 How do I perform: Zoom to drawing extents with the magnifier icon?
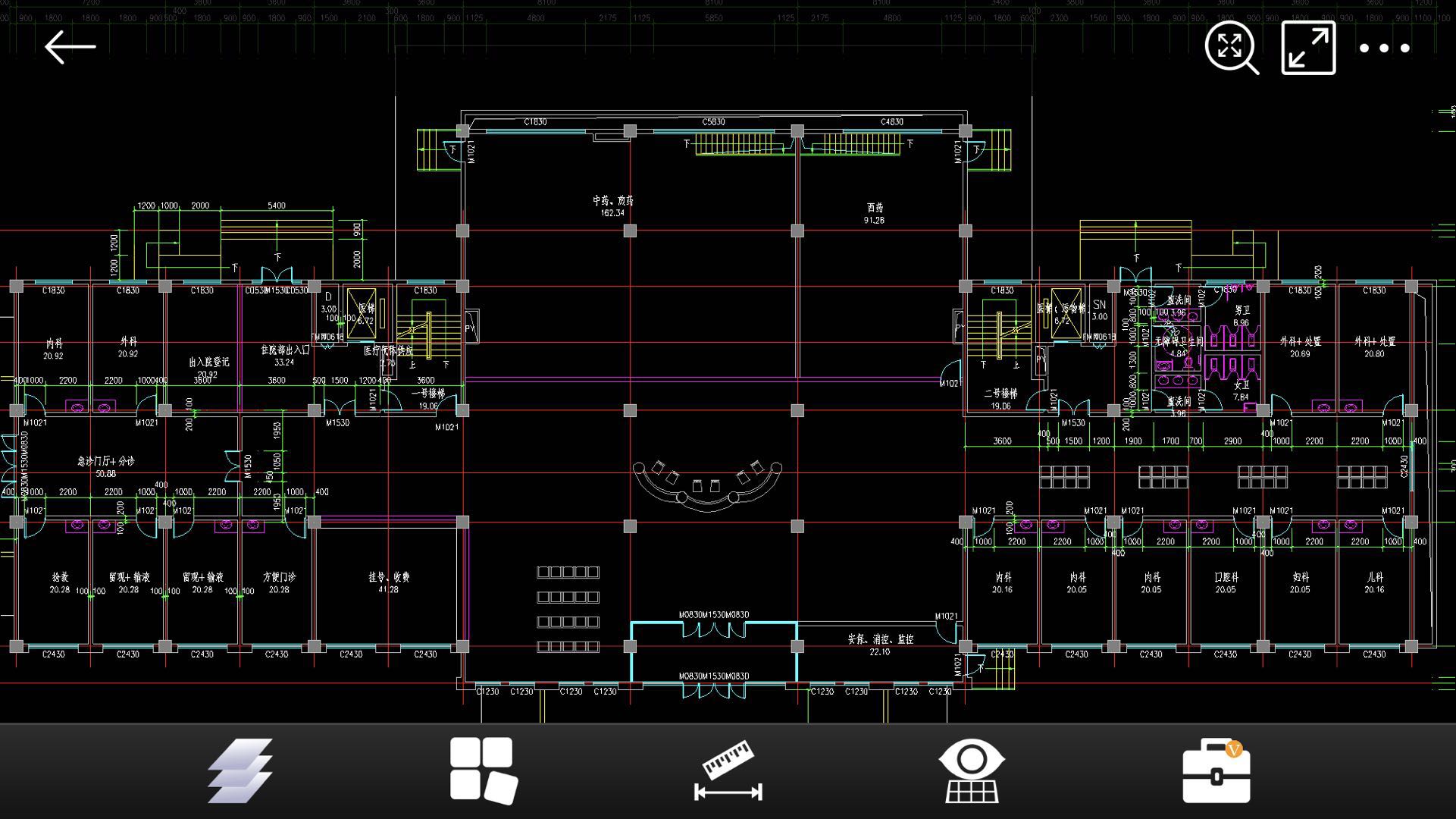1232,49
